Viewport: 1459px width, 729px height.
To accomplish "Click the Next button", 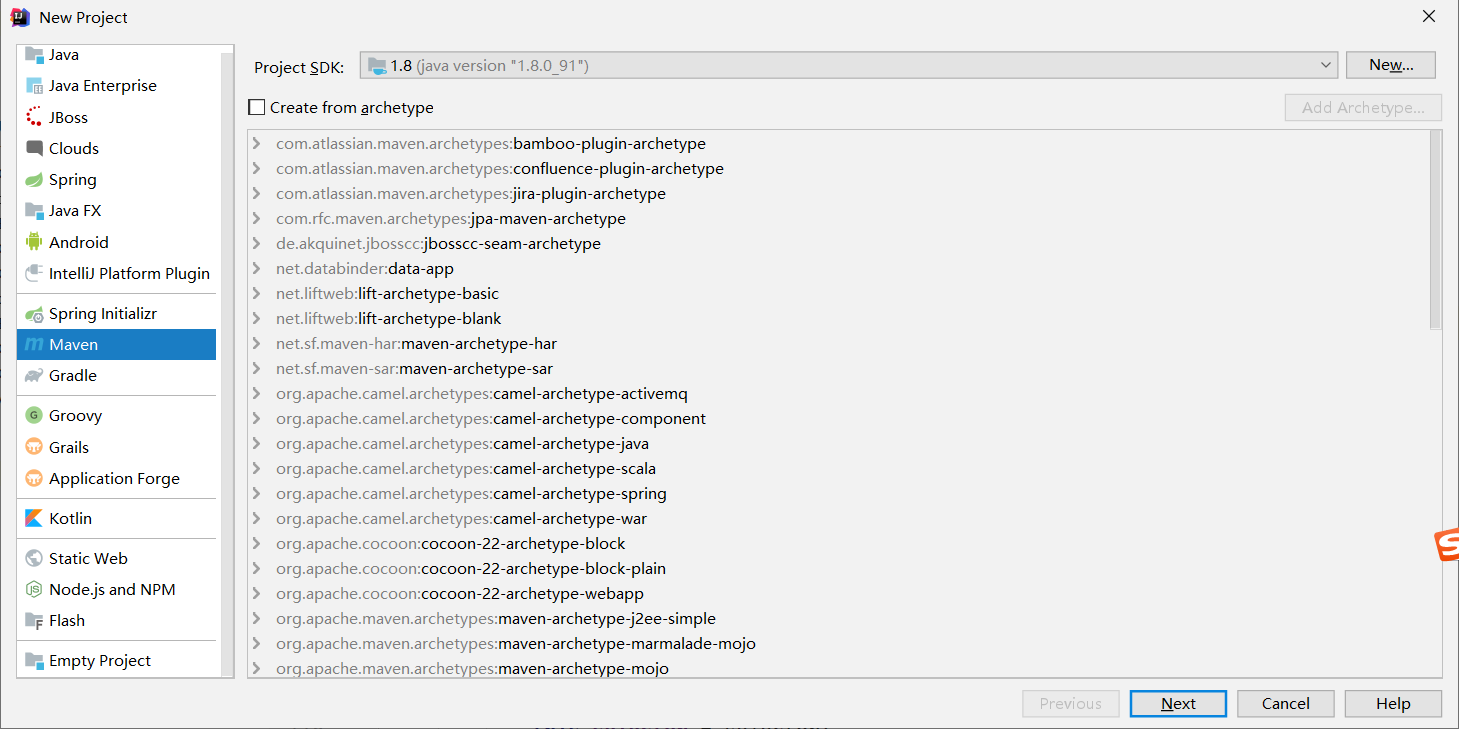I will click(x=1178, y=704).
